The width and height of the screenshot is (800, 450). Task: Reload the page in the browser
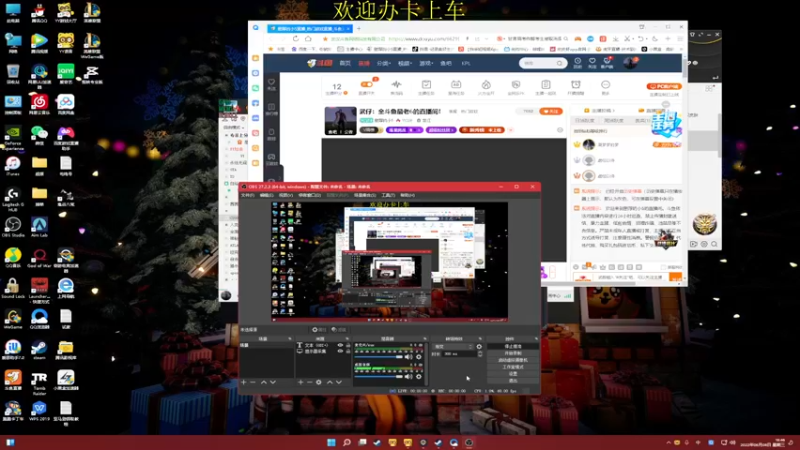point(295,39)
